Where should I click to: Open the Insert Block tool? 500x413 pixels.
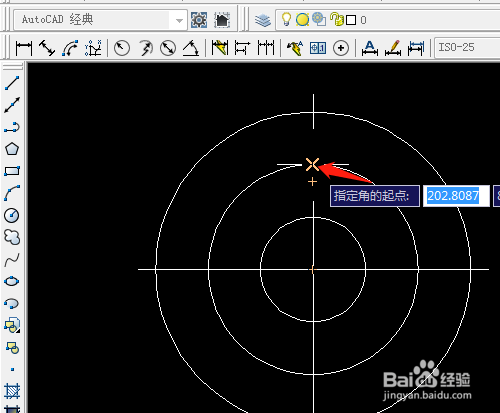pyautogui.click(x=12, y=325)
